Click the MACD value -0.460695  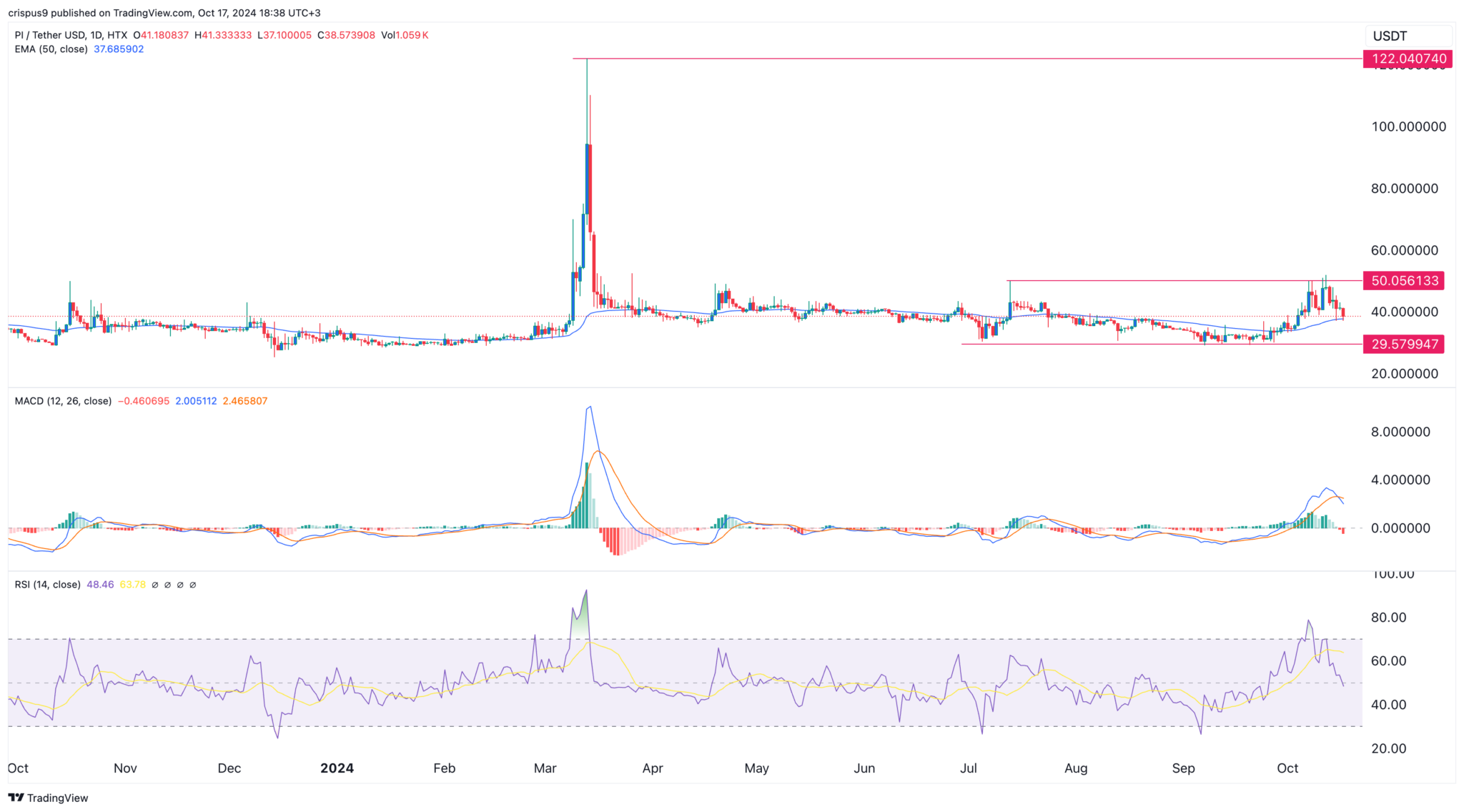(143, 401)
